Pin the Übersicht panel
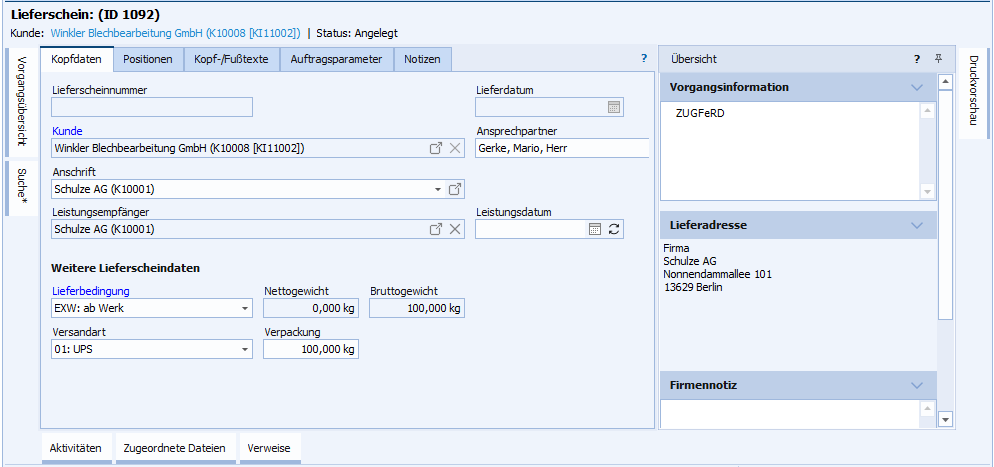This screenshot has width=994, height=467. (938, 59)
